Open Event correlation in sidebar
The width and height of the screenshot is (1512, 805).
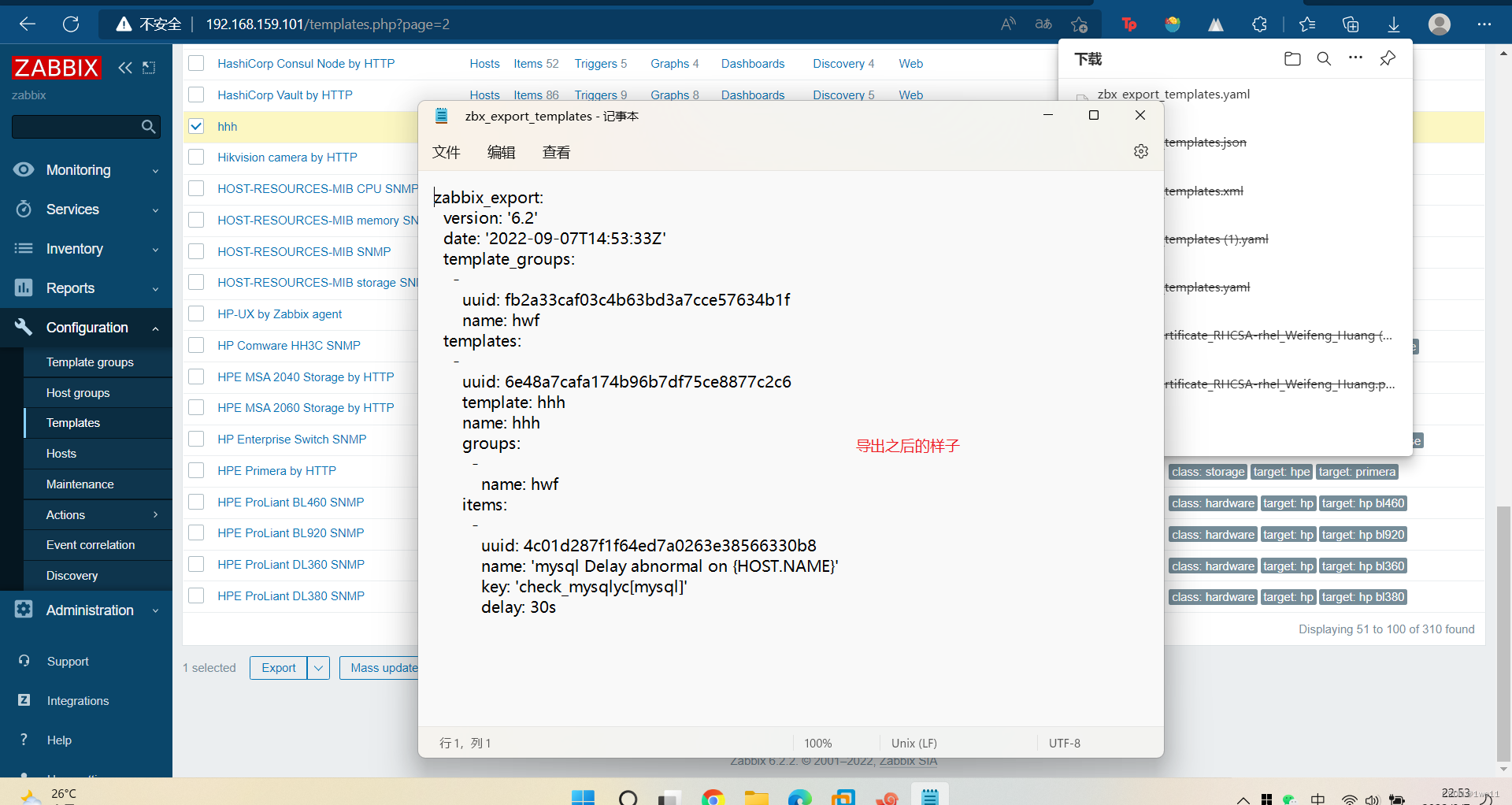91,545
